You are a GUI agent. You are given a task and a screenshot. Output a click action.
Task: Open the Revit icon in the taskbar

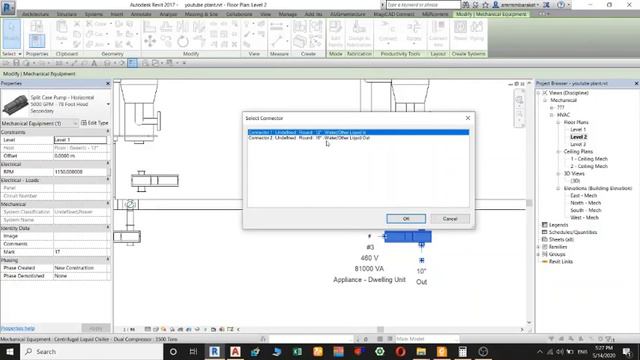214,351
